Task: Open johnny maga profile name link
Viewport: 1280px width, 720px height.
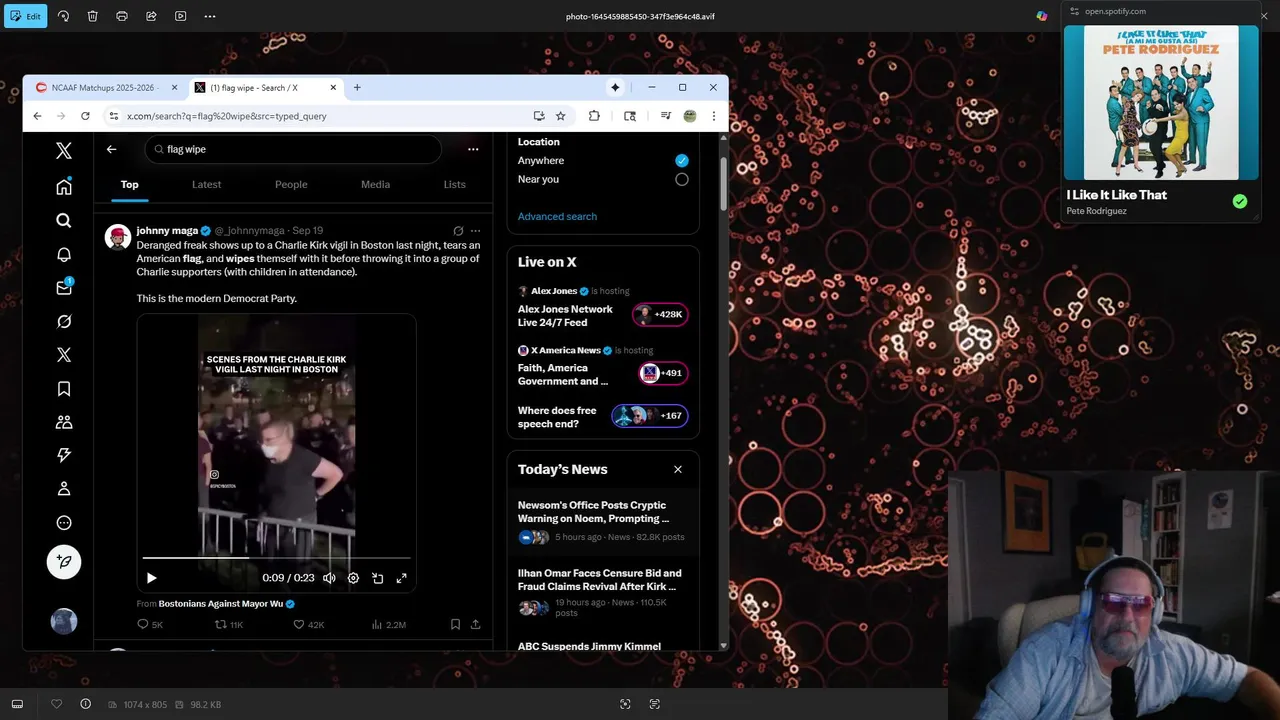Action: tap(167, 230)
